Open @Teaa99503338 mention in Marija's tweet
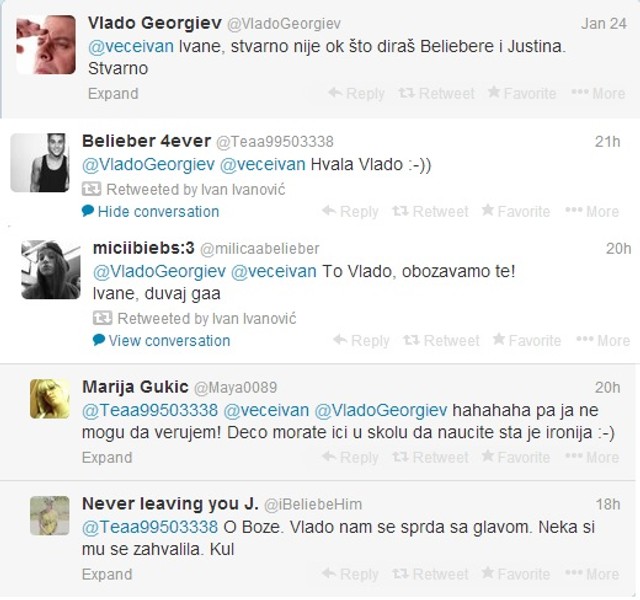The image size is (640, 600). pos(150,410)
